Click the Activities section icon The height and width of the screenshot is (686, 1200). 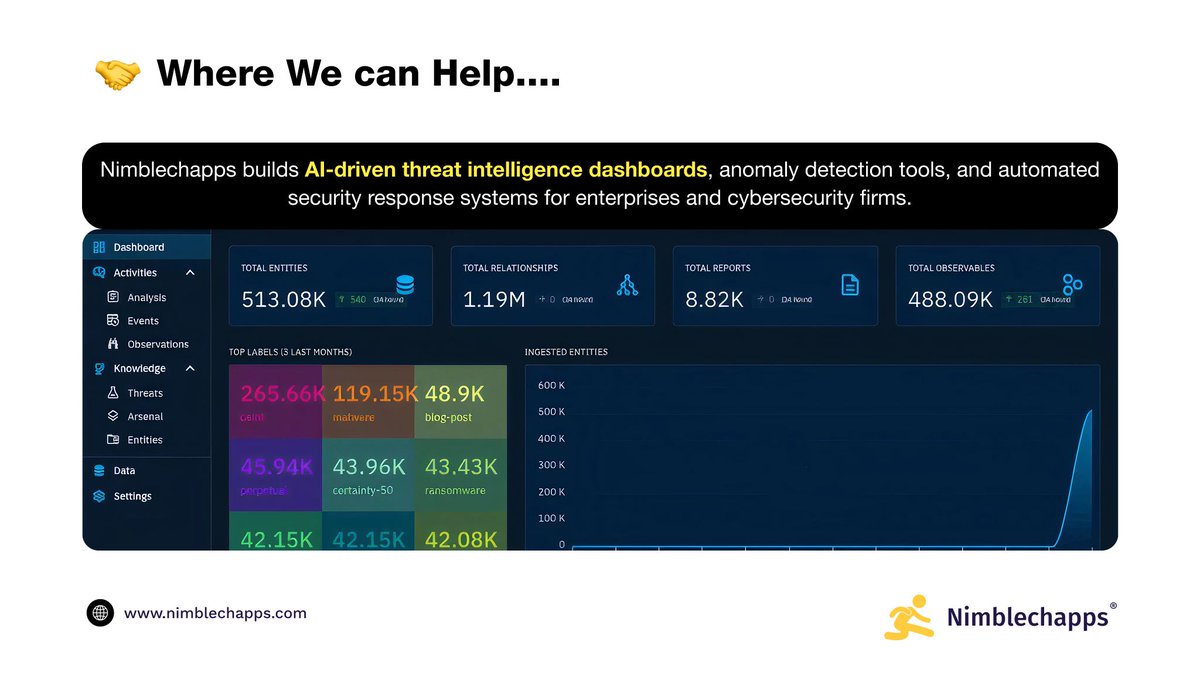98,272
